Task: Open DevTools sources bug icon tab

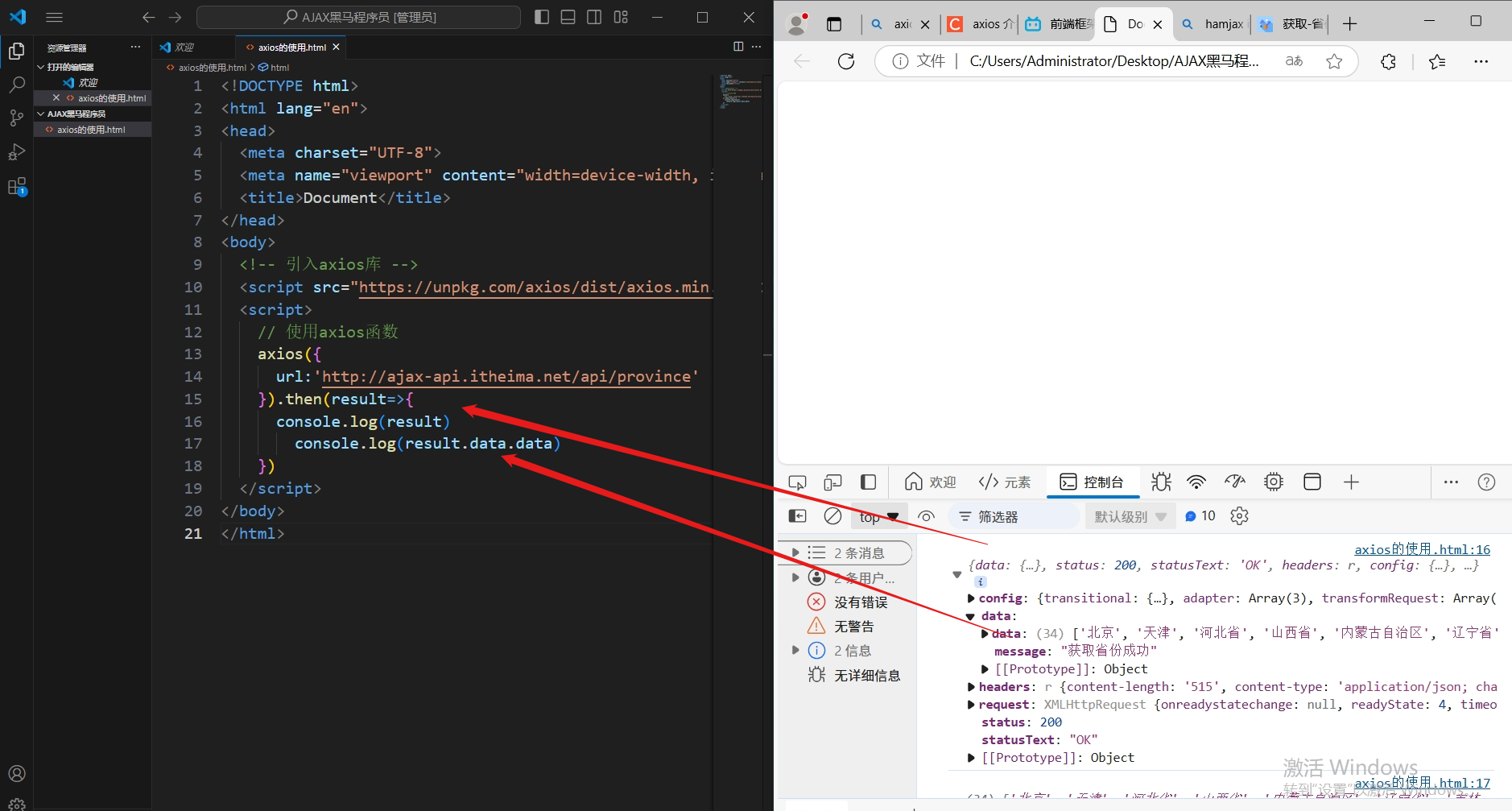Action: click(x=1161, y=482)
